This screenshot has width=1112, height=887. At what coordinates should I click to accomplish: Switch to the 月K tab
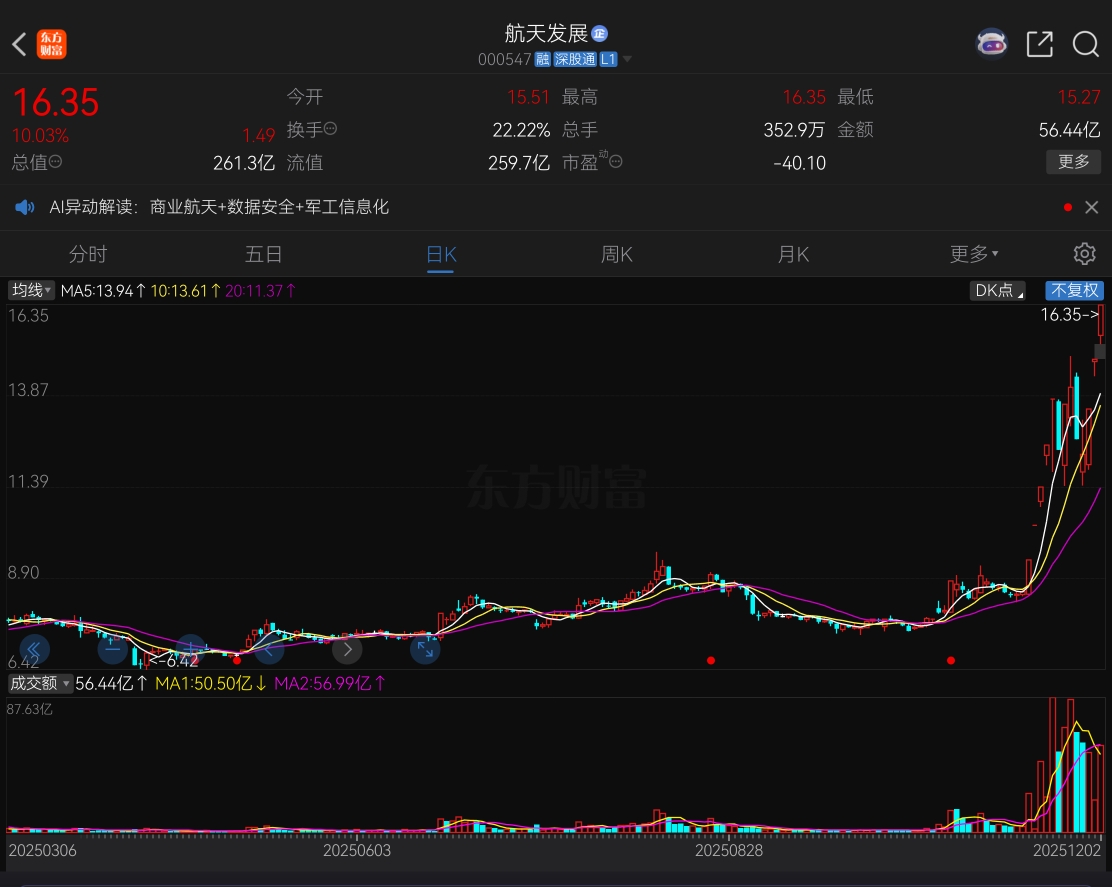pyautogui.click(x=793, y=254)
